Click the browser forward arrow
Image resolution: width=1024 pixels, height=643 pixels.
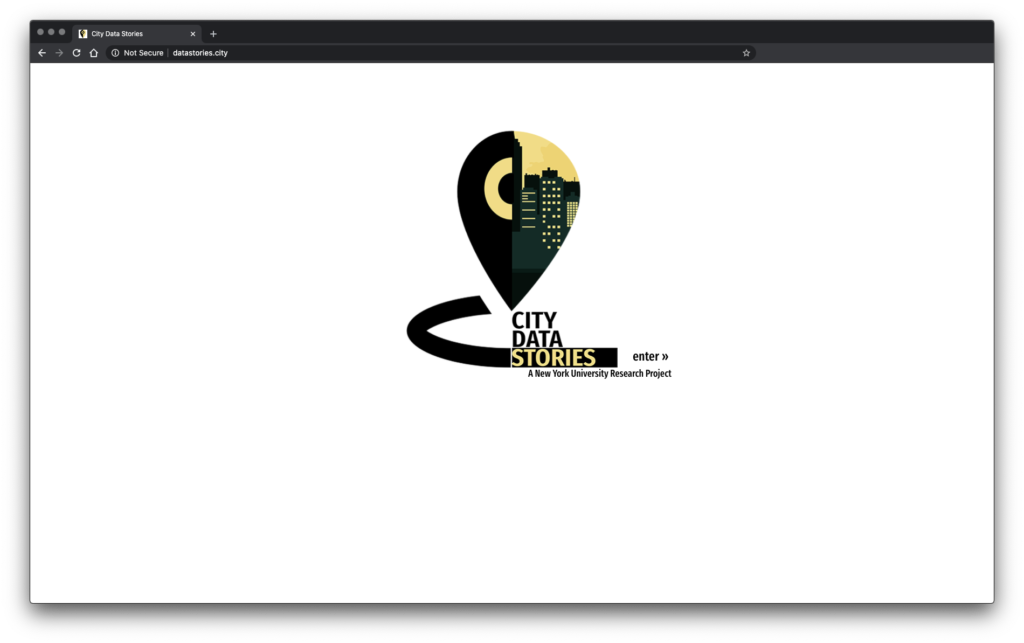click(59, 53)
